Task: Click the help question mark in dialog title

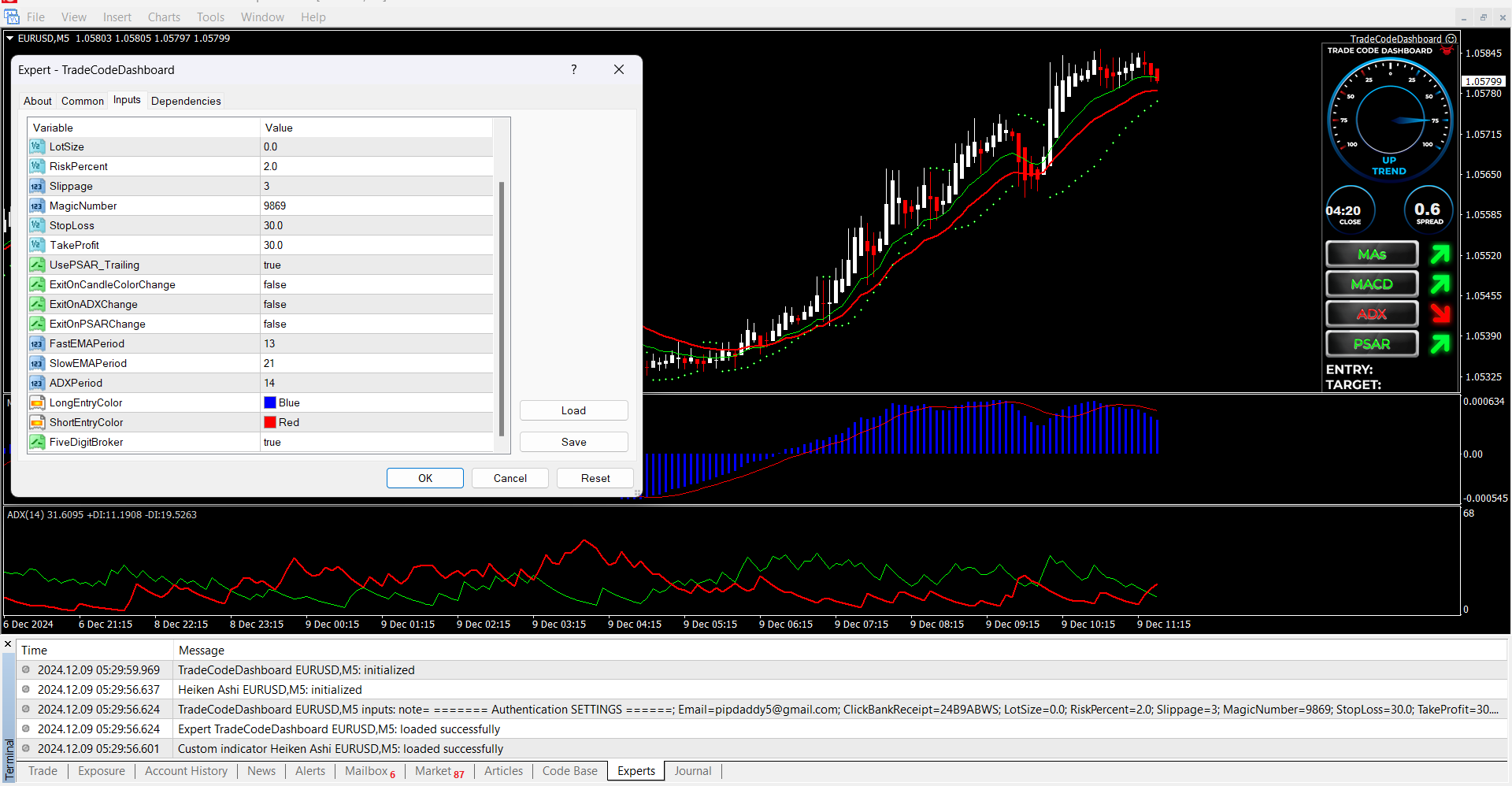Action: pos(573,69)
